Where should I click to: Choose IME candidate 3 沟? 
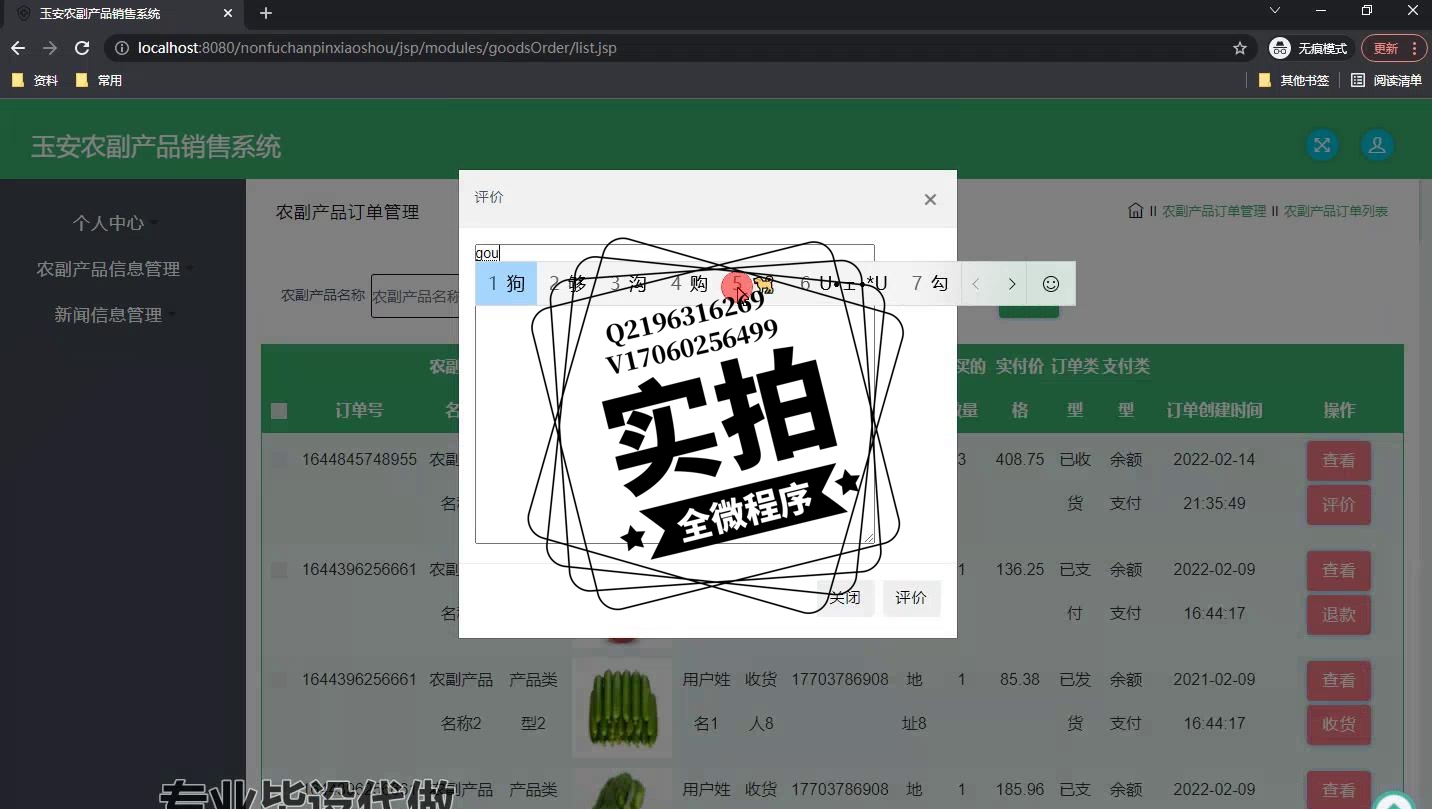click(629, 284)
